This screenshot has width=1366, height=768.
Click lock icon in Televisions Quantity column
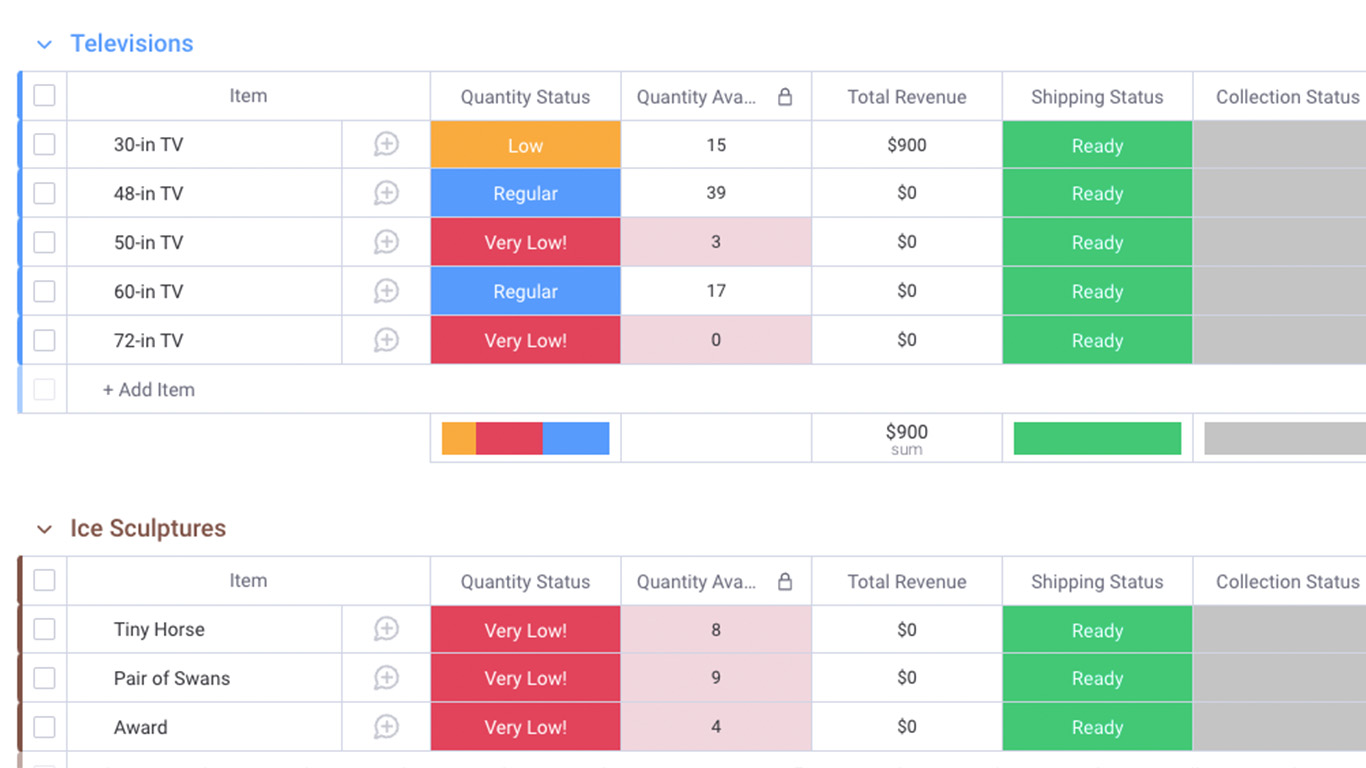[785, 96]
